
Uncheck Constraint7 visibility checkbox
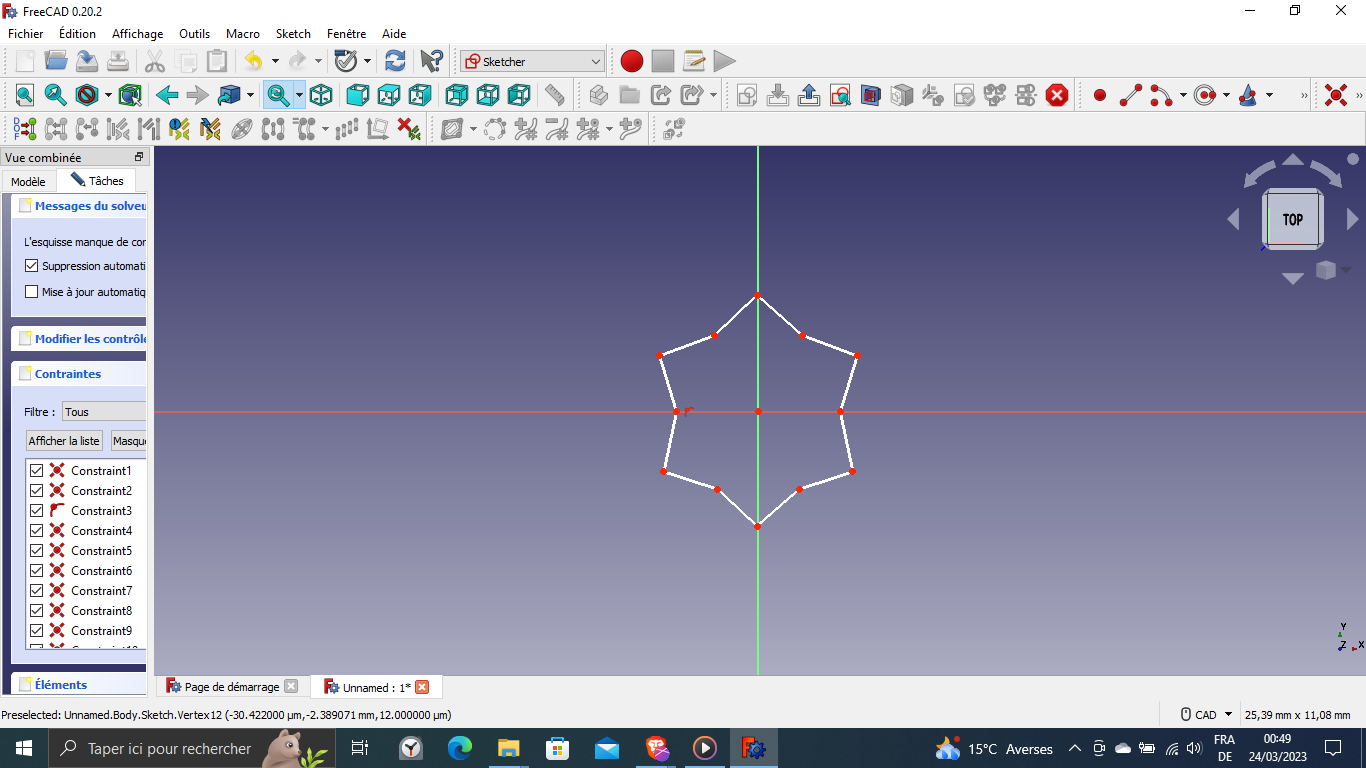pos(37,590)
